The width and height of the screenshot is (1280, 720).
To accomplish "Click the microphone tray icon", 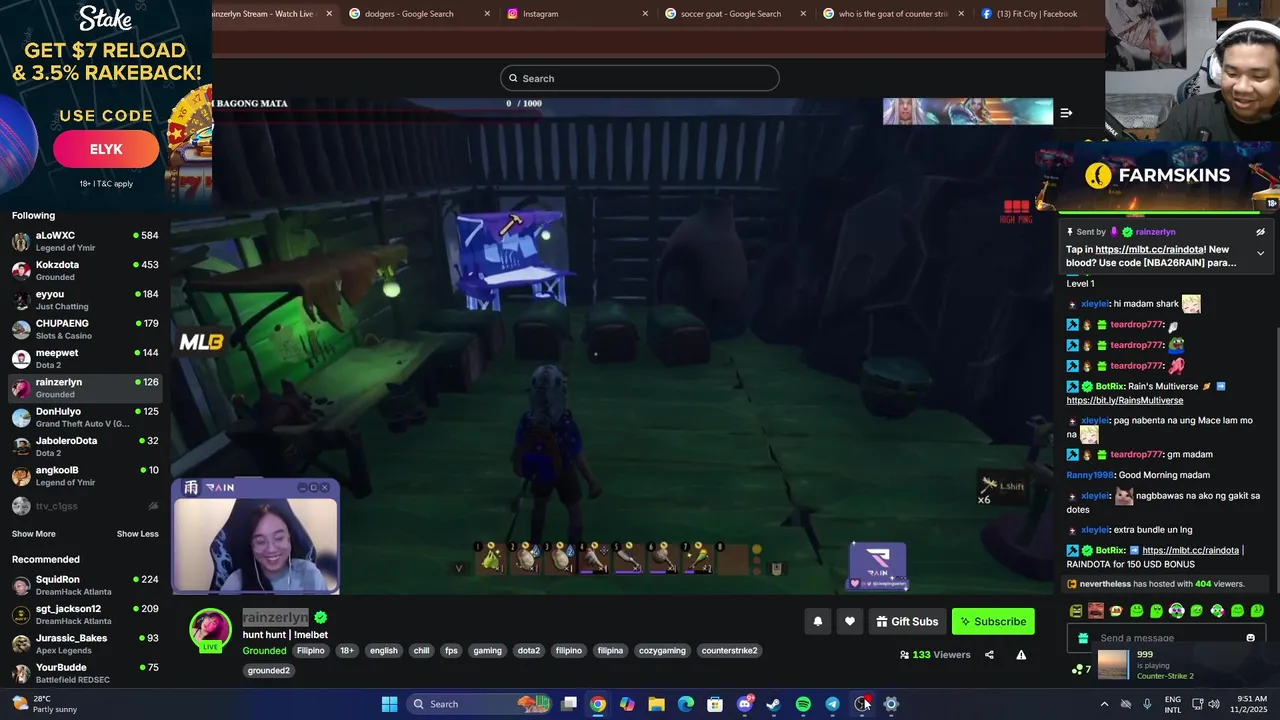I will 1147,704.
